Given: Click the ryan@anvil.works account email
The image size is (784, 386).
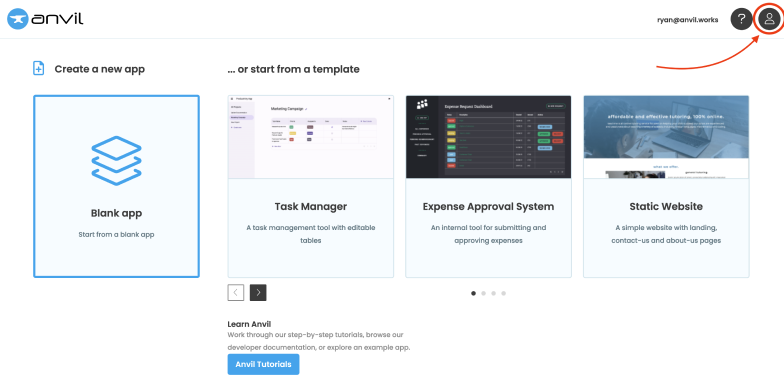Looking at the screenshot, I should tap(688, 20).
